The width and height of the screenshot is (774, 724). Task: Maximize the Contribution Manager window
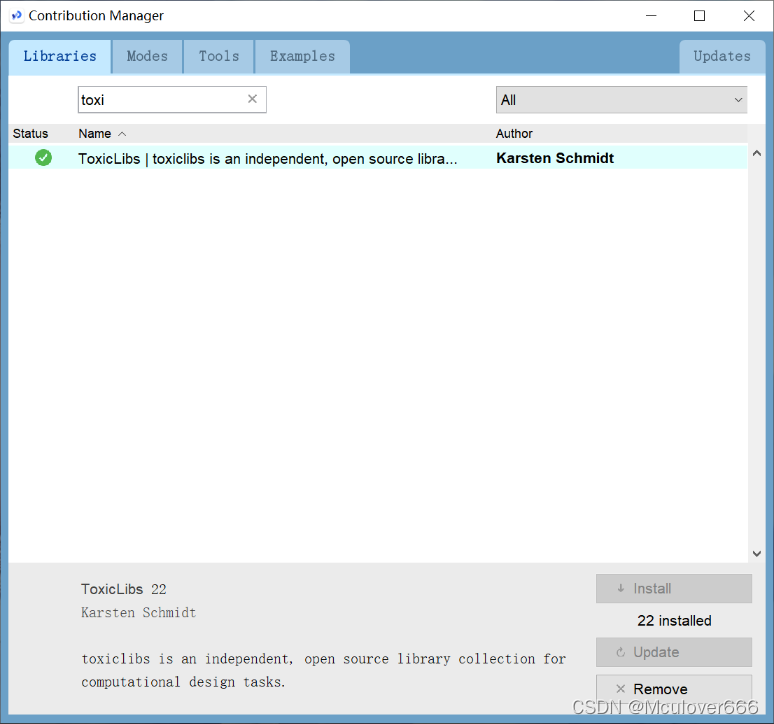[699, 16]
